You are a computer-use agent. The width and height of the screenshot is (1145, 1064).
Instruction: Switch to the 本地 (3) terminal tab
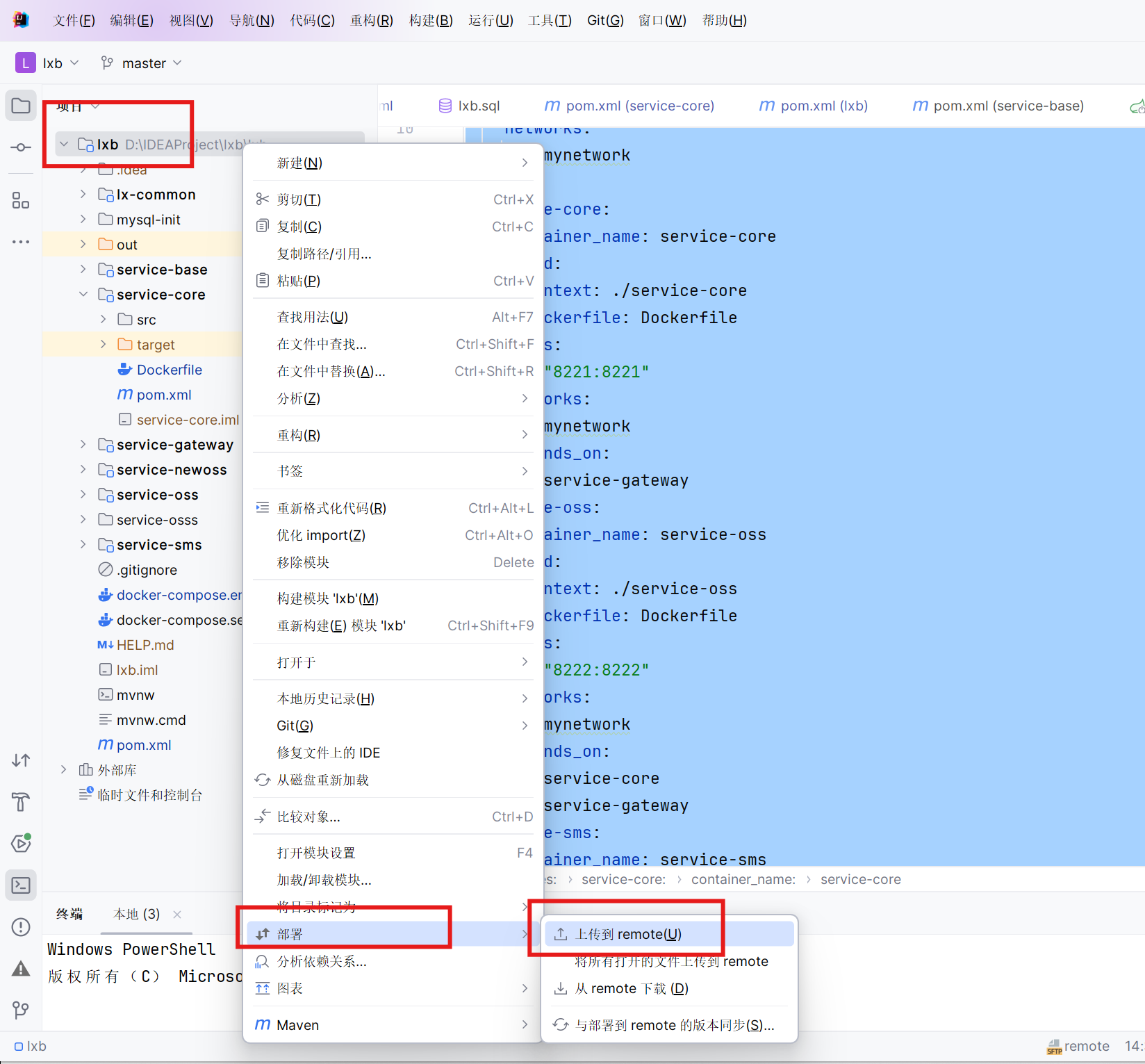click(x=137, y=914)
